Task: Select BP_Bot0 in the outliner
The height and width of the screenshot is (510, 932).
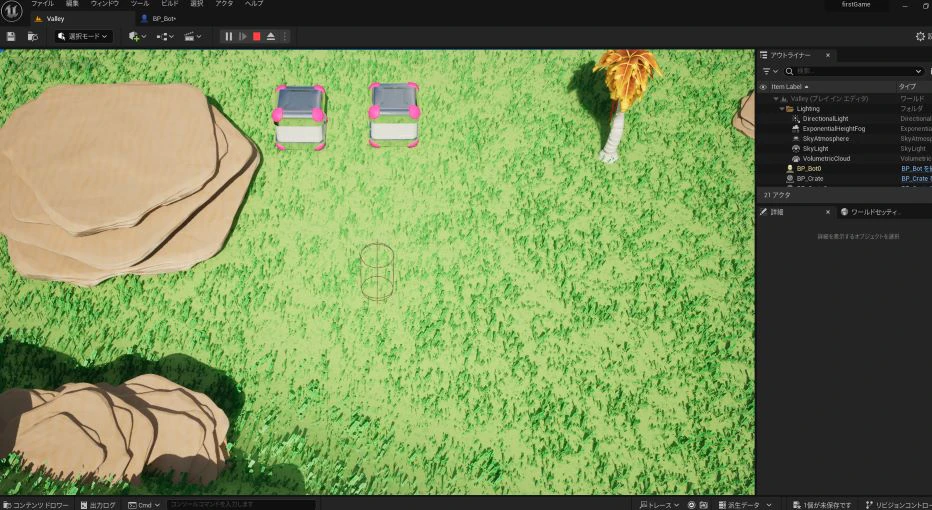Action: point(808,169)
